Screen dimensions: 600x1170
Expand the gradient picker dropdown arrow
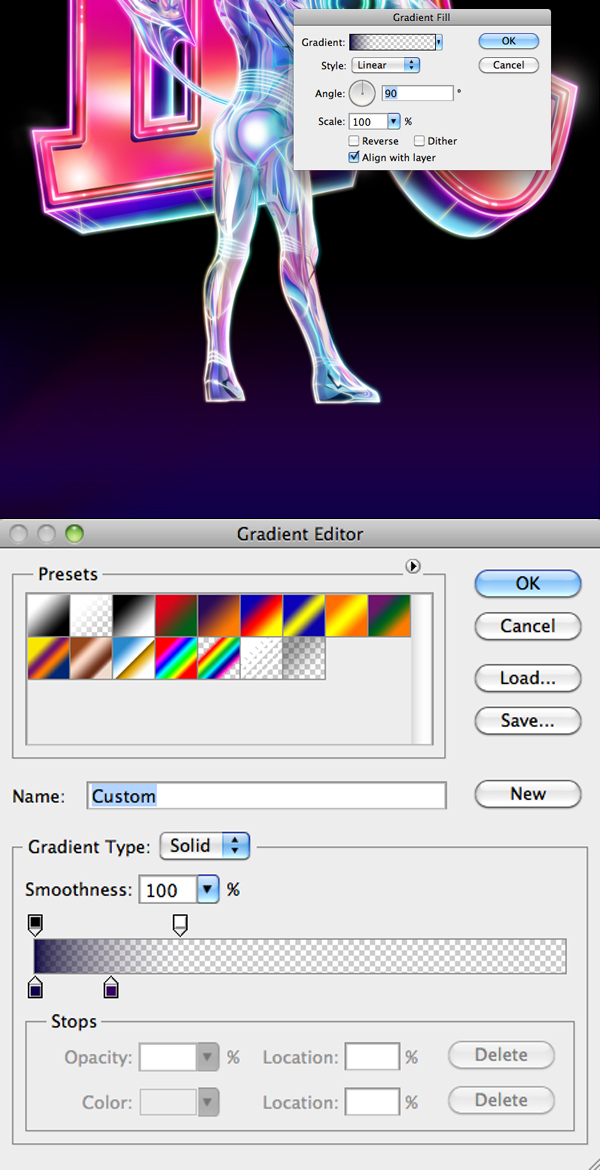click(x=439, y=43)
